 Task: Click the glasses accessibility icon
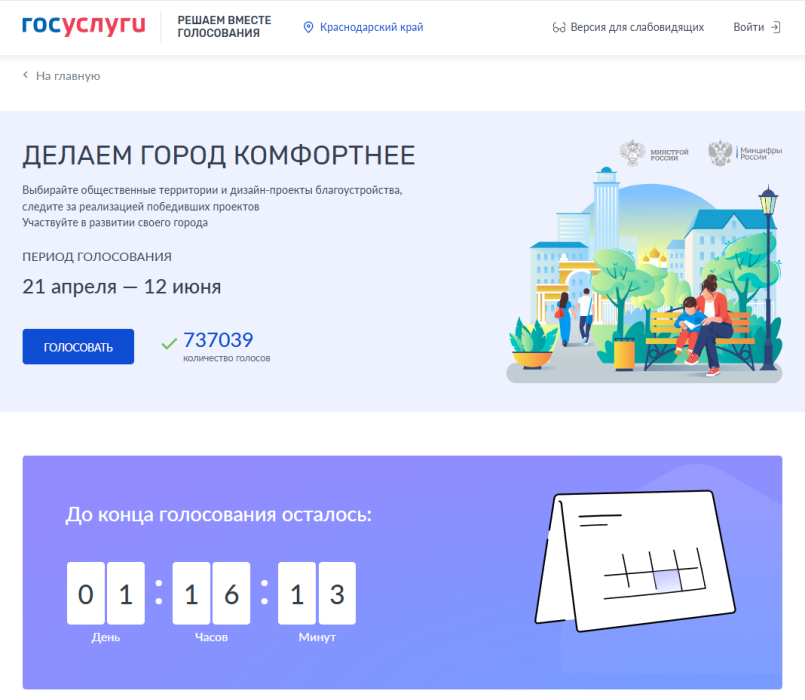click(559, 27)
